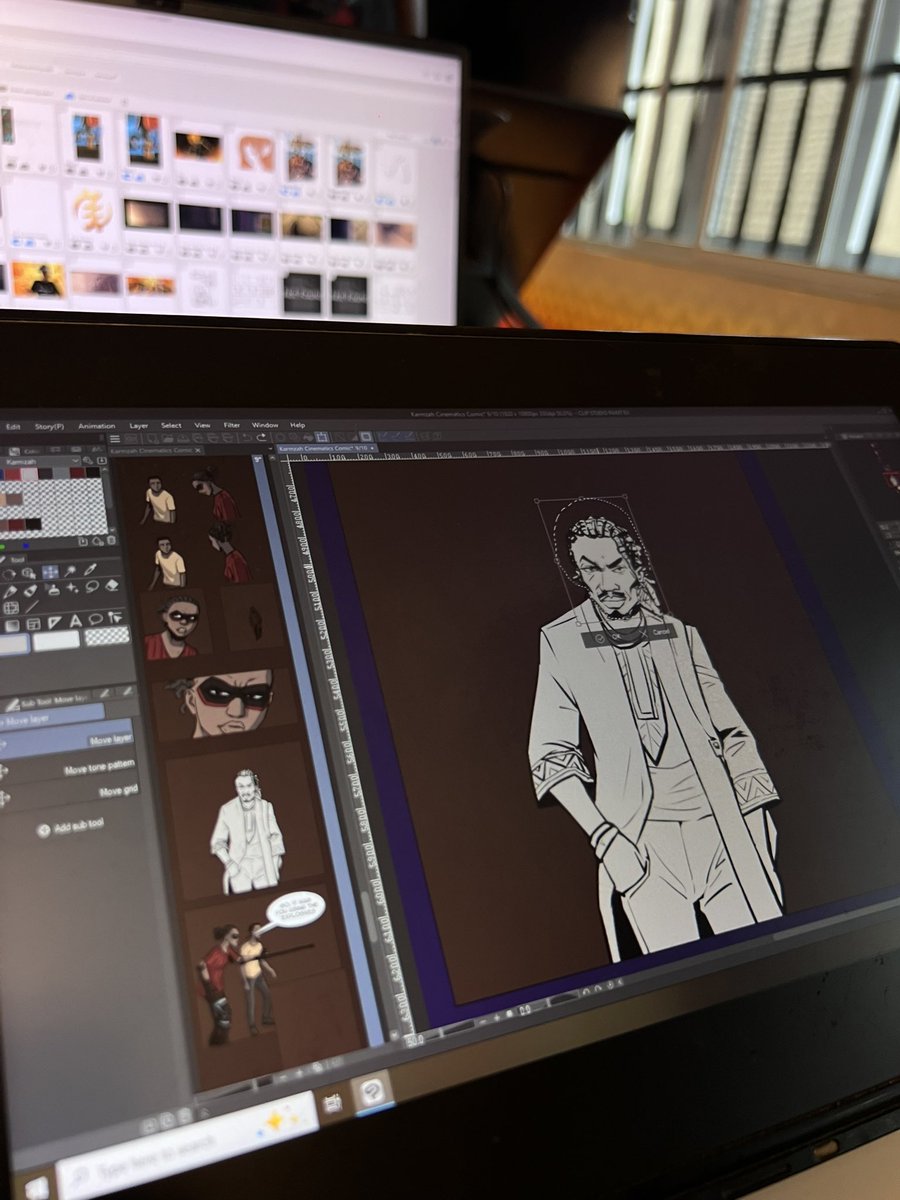This screenshot has height=1200, width=900.
Task: Select the Move layer tool
Action: [50, 572]
